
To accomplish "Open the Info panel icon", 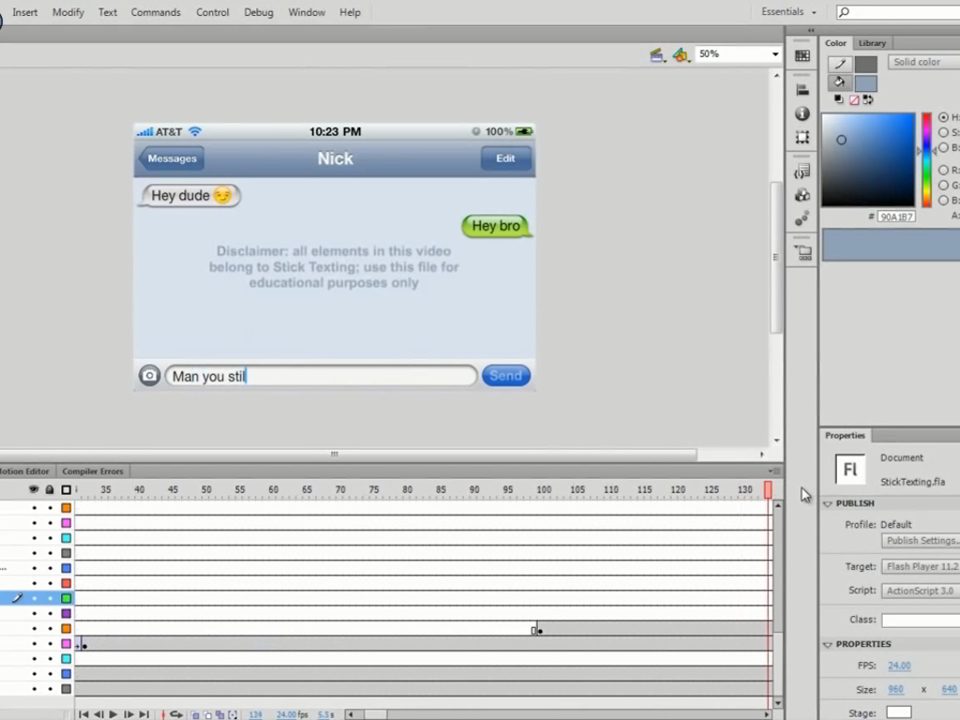I will pyautogui.click(x=802, y=113).
